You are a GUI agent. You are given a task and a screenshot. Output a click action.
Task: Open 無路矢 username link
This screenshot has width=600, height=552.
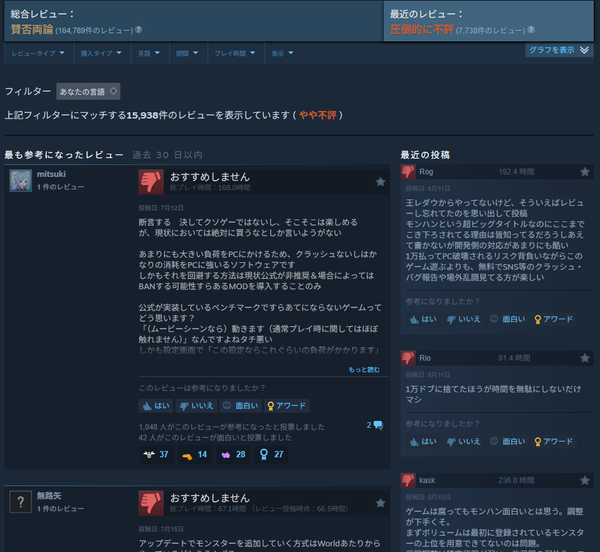tap(49, 496)
